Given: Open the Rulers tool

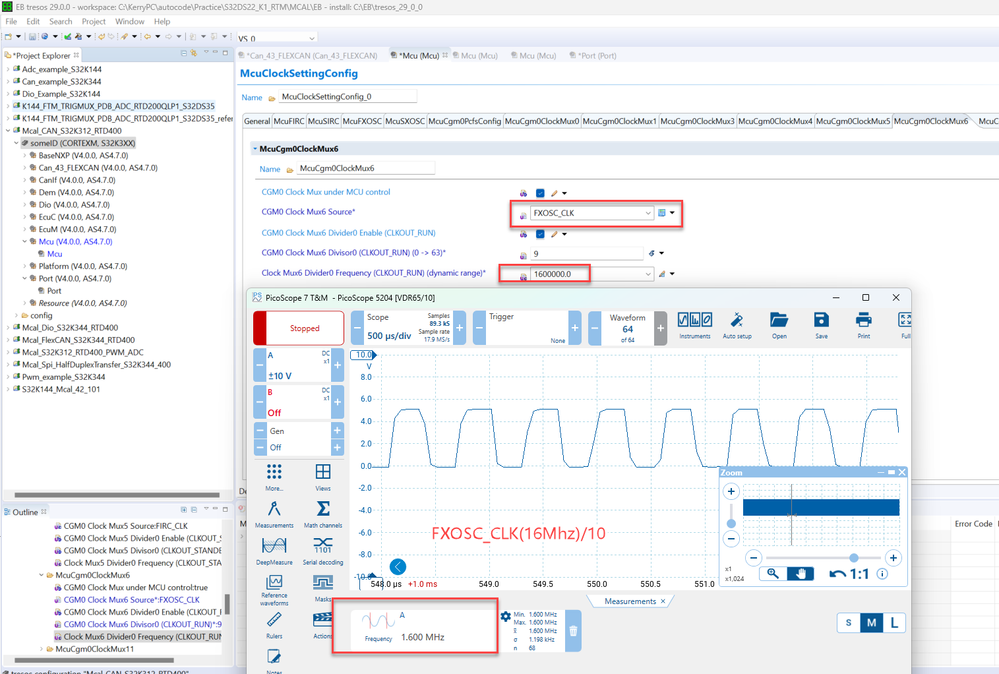Looking at the screenshot, I should pos(274,624).
